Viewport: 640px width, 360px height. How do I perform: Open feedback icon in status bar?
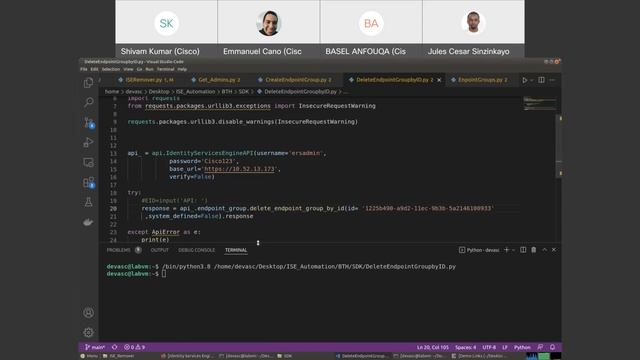540,347
